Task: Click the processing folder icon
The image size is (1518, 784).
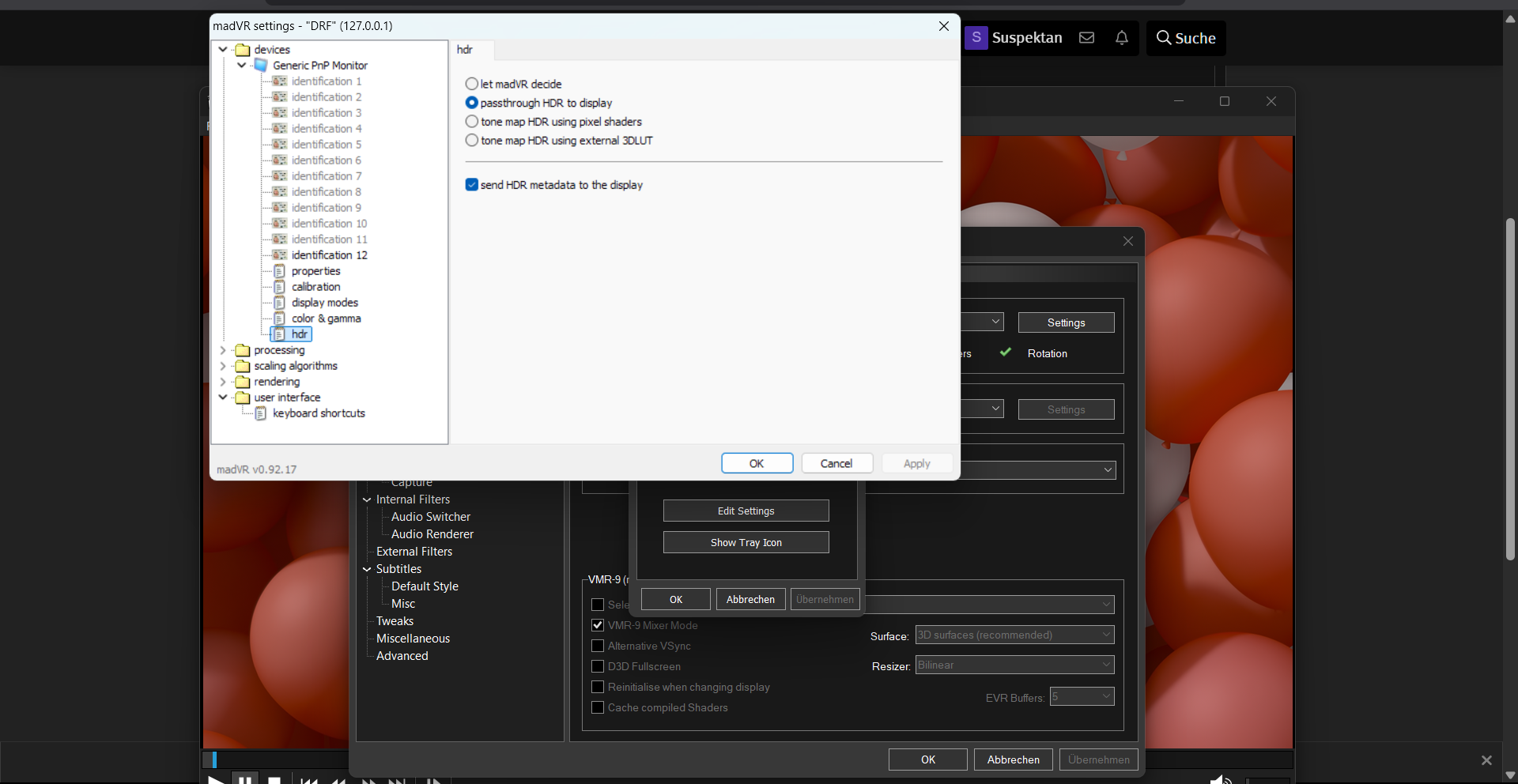Action: point(244,350)
